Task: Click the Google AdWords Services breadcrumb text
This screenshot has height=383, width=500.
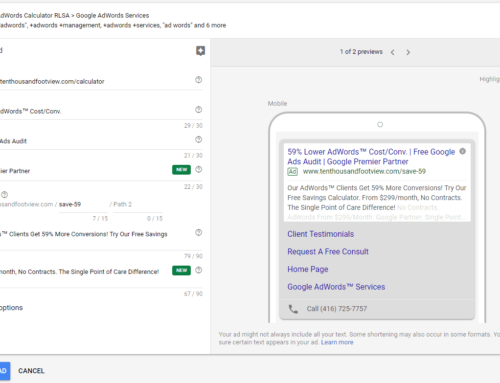Action: pyautogui.click(x=112, y=15)
